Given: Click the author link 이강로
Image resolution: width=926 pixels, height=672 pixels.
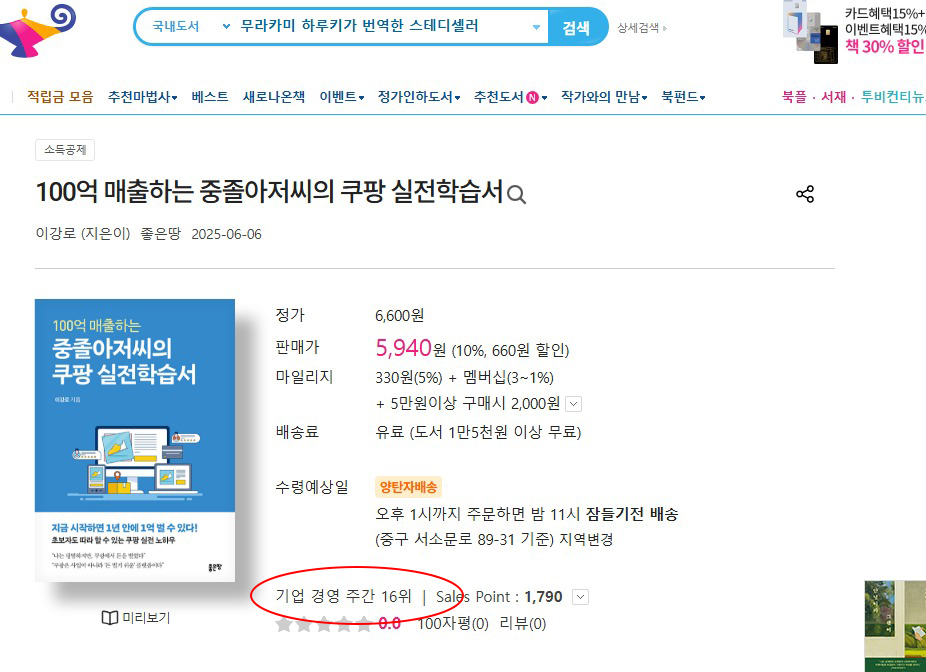Looking at the screenshot, I should [x=56, y=234].
